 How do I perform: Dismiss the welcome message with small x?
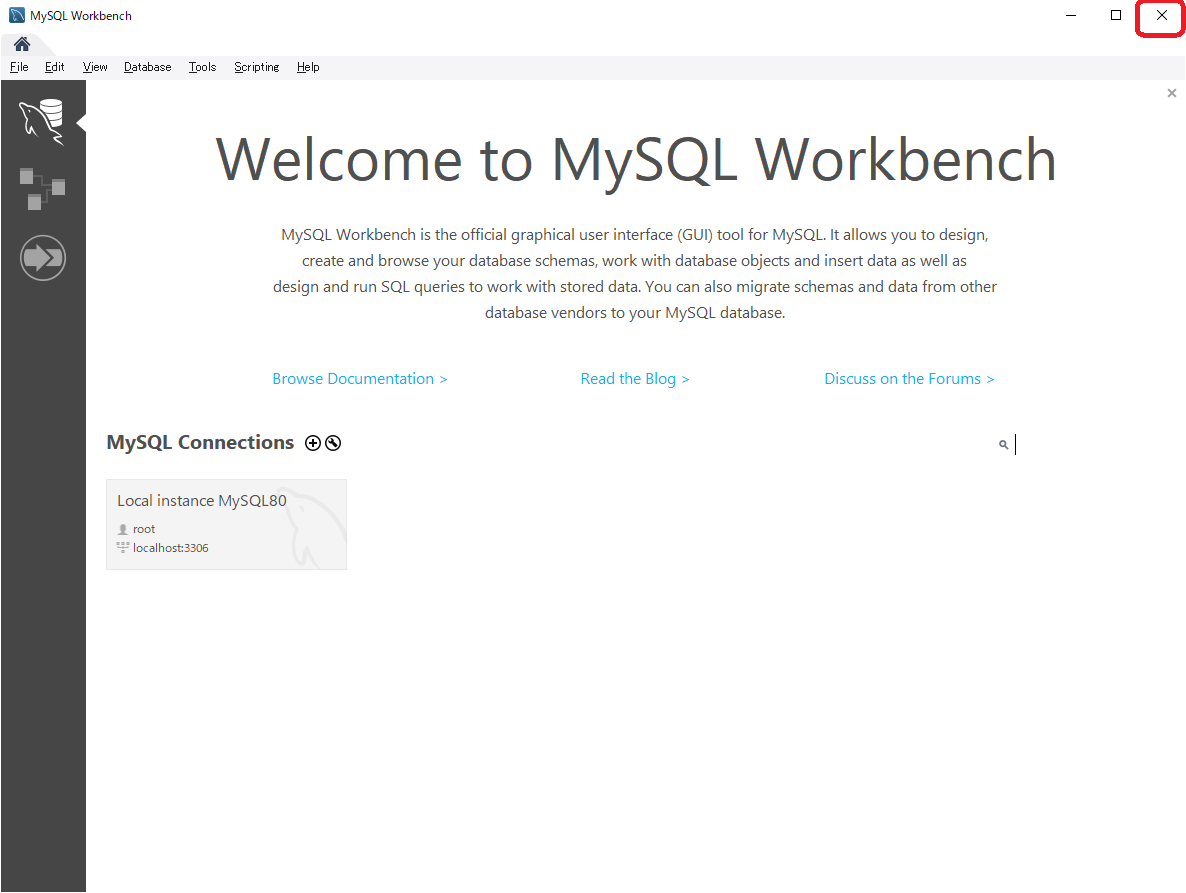tap(1171, 93)
